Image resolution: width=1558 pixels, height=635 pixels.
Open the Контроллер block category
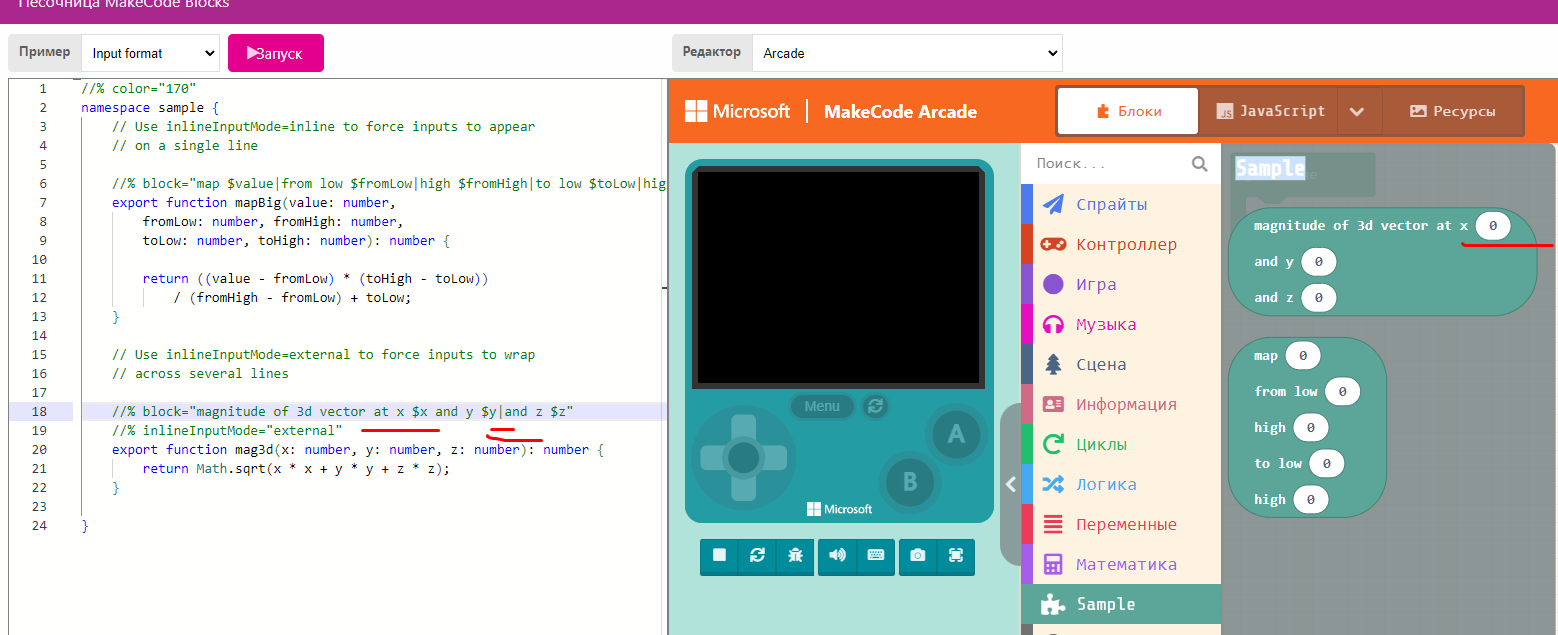click(x=1121, y=244)
